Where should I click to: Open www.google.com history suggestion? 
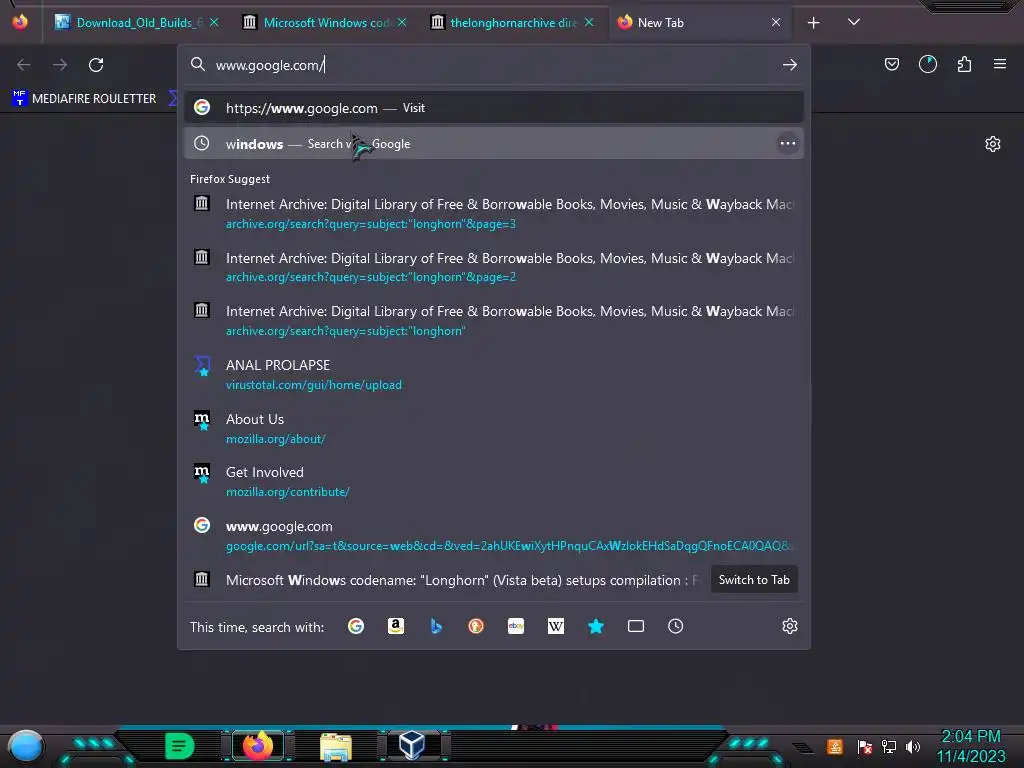(494, 536)
